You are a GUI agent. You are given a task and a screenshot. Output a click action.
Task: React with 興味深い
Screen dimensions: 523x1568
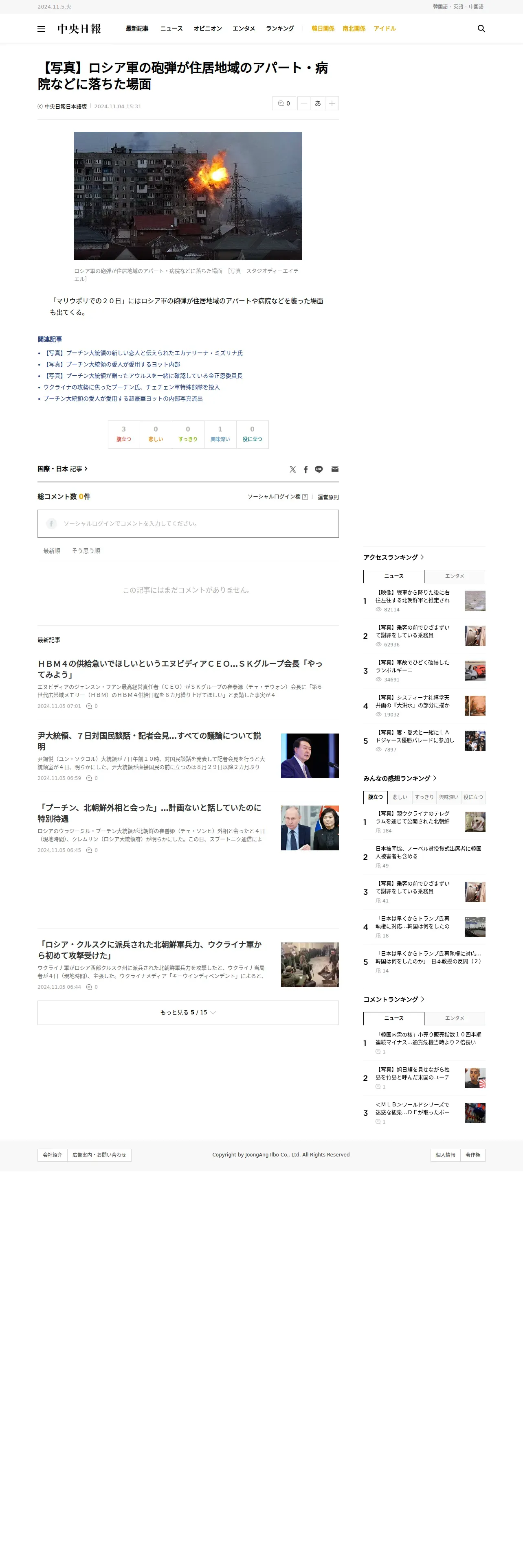tap(220, 434)
